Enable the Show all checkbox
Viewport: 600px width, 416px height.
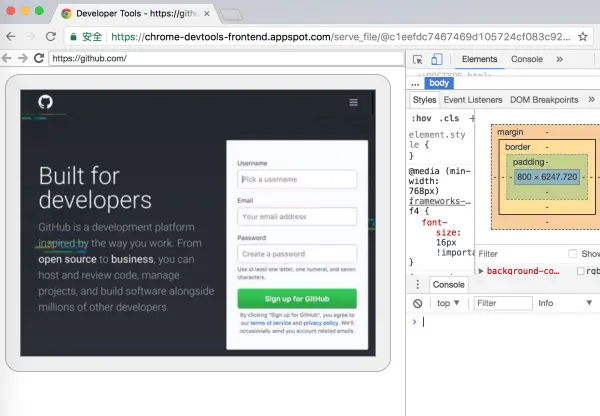pos(572,253)
